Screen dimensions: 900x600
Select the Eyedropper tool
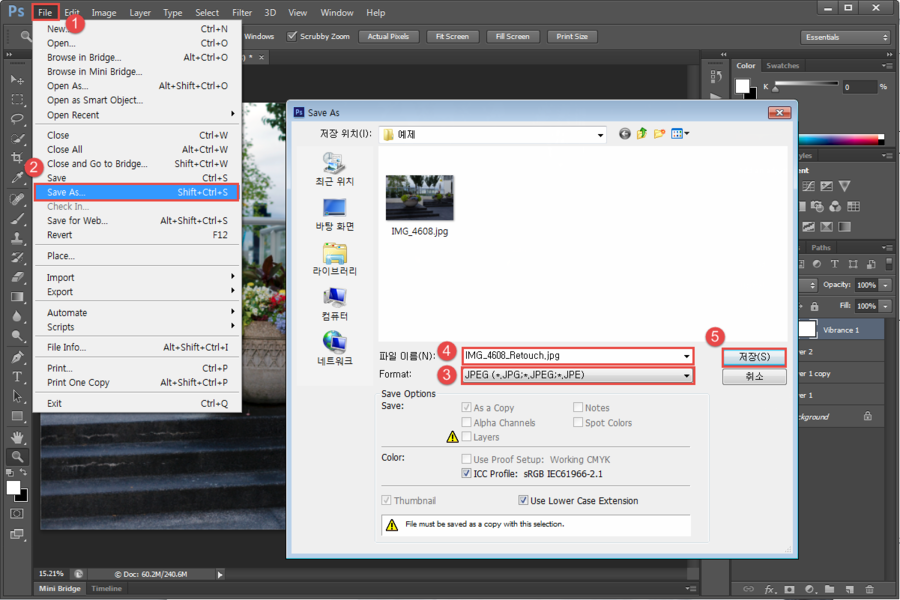point(17,178)
